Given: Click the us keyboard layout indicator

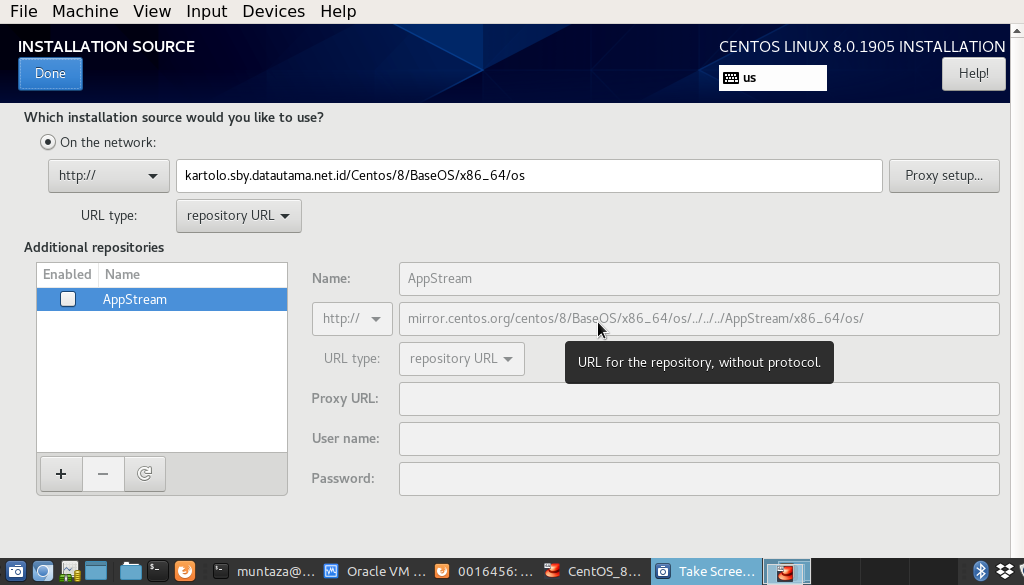Looking at the screenshot, I should point(772,78).
